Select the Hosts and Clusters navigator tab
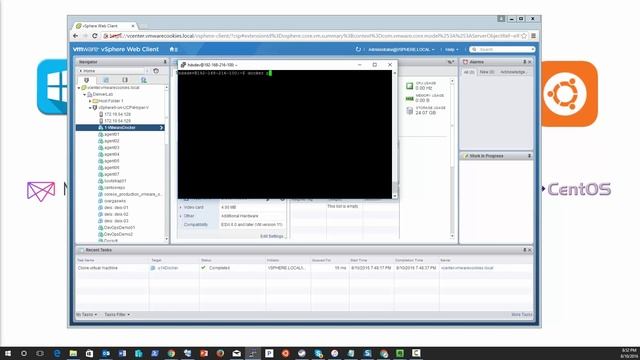This screenshot has height=360, width=640. [87, 80]
